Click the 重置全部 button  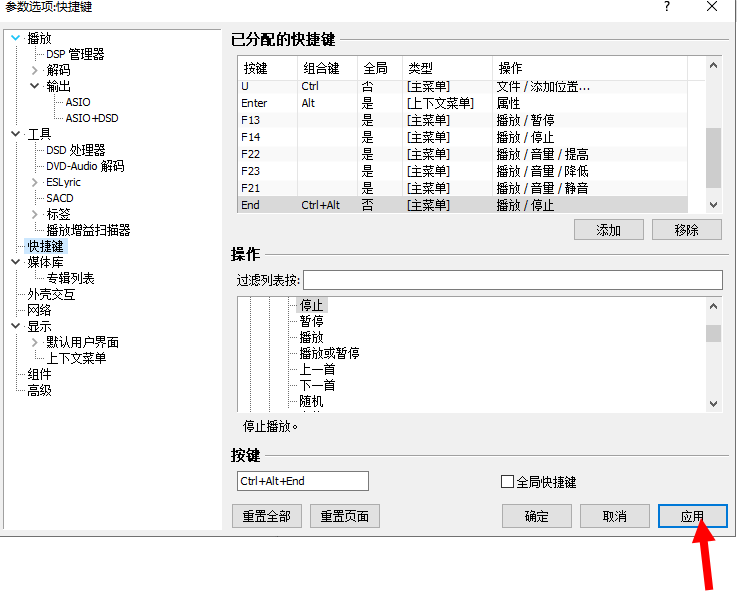click(266, 516)
